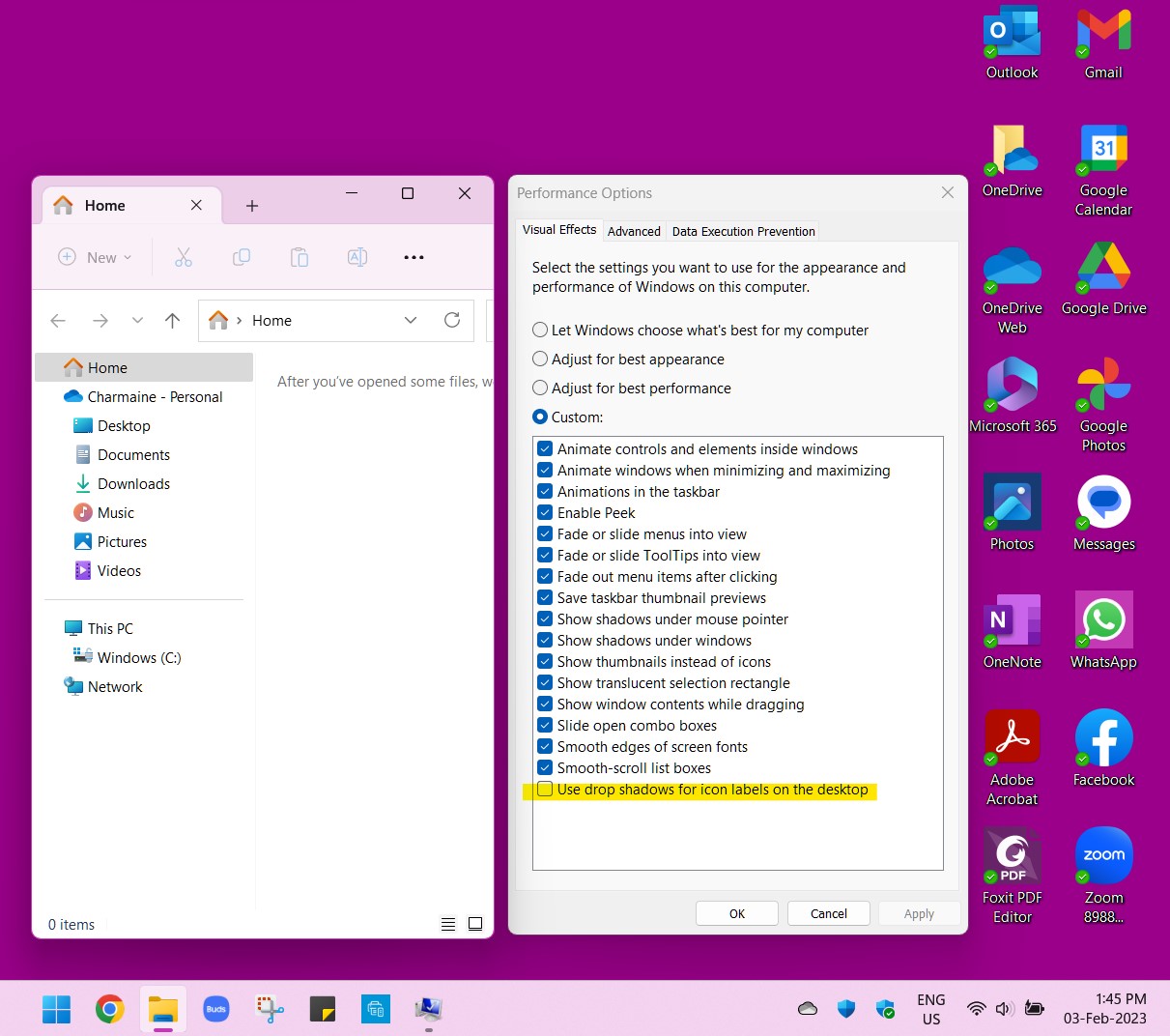
Task: Click the OneDrive cloud tray icon
Action: [808, 1009]
